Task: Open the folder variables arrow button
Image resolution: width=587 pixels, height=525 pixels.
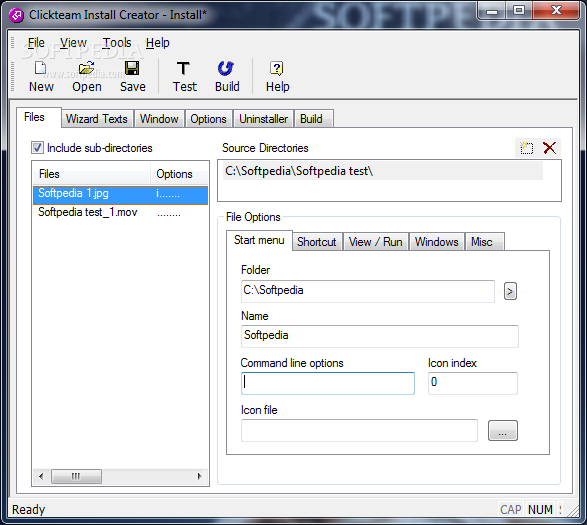Action: pos(510,291)
